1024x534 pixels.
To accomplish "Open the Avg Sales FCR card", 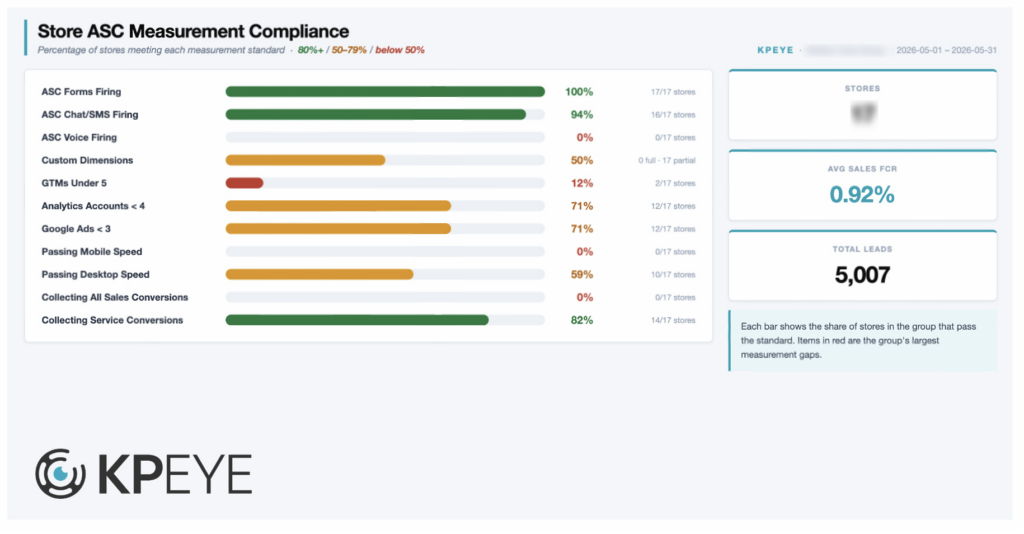I will (x=863, y=185).
